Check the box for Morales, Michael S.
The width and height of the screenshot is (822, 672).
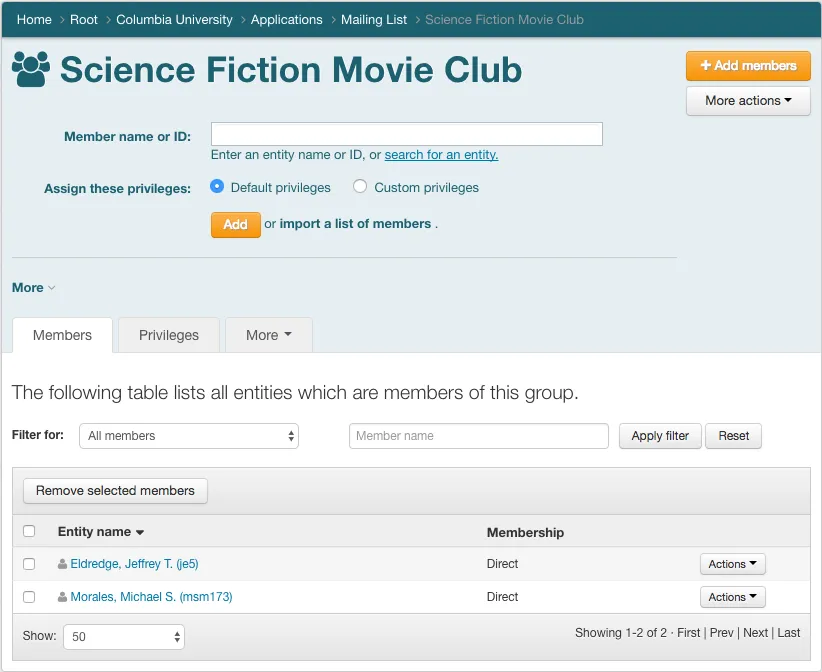click(29, 597)
